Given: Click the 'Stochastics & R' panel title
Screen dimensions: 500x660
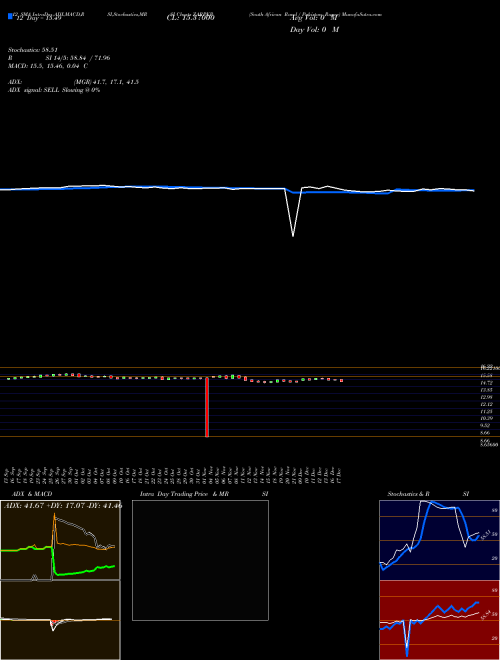Looking at the screenshot, I should coord(409,494).
